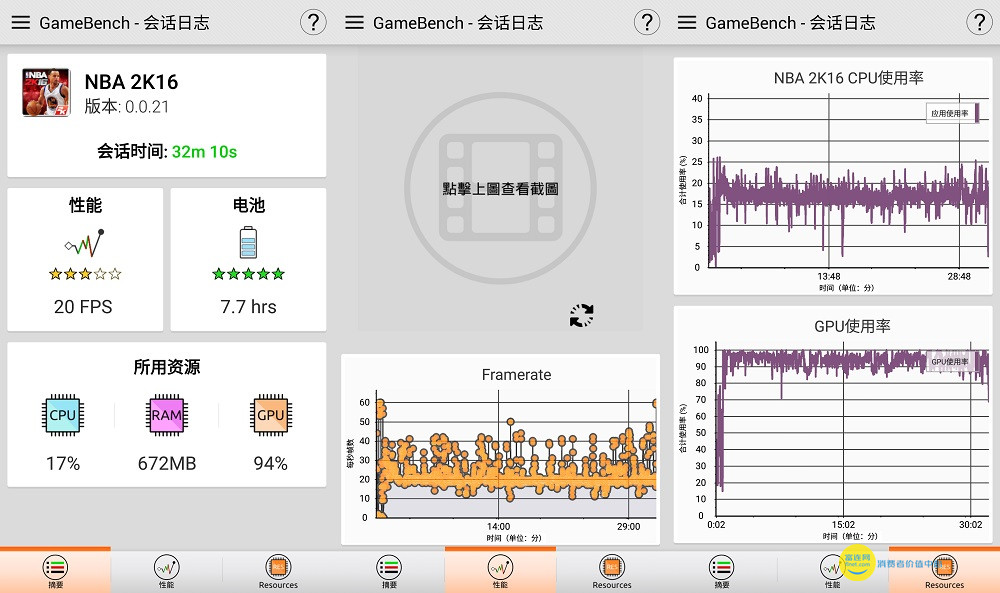The width and height of the screenshot is (1000, 593).
Task: Click the GPU使用率 chart title
Action: pos(852,326)
